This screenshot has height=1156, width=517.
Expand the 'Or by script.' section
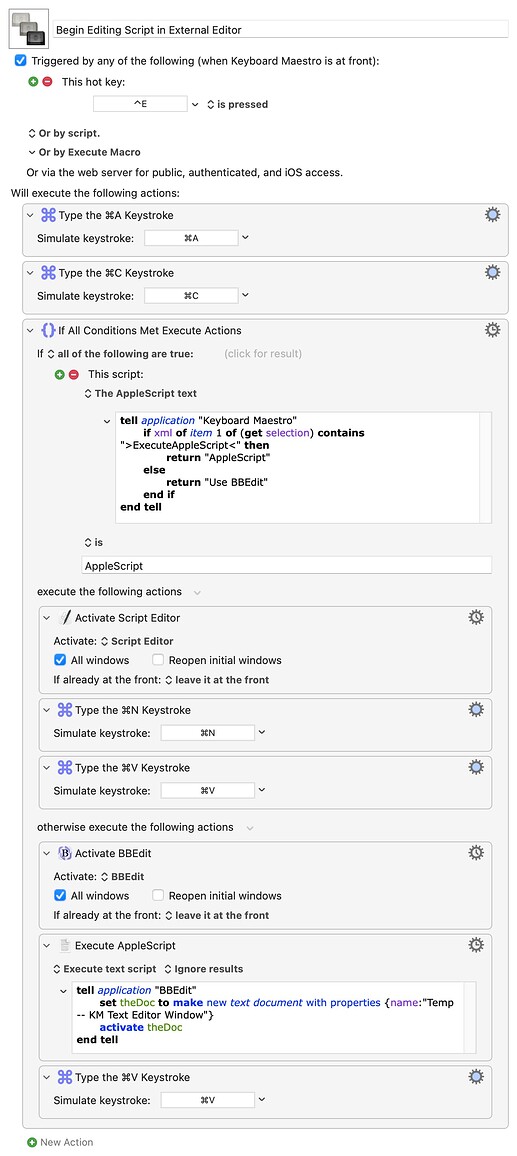pyautogui.click(x=63, y=133)
